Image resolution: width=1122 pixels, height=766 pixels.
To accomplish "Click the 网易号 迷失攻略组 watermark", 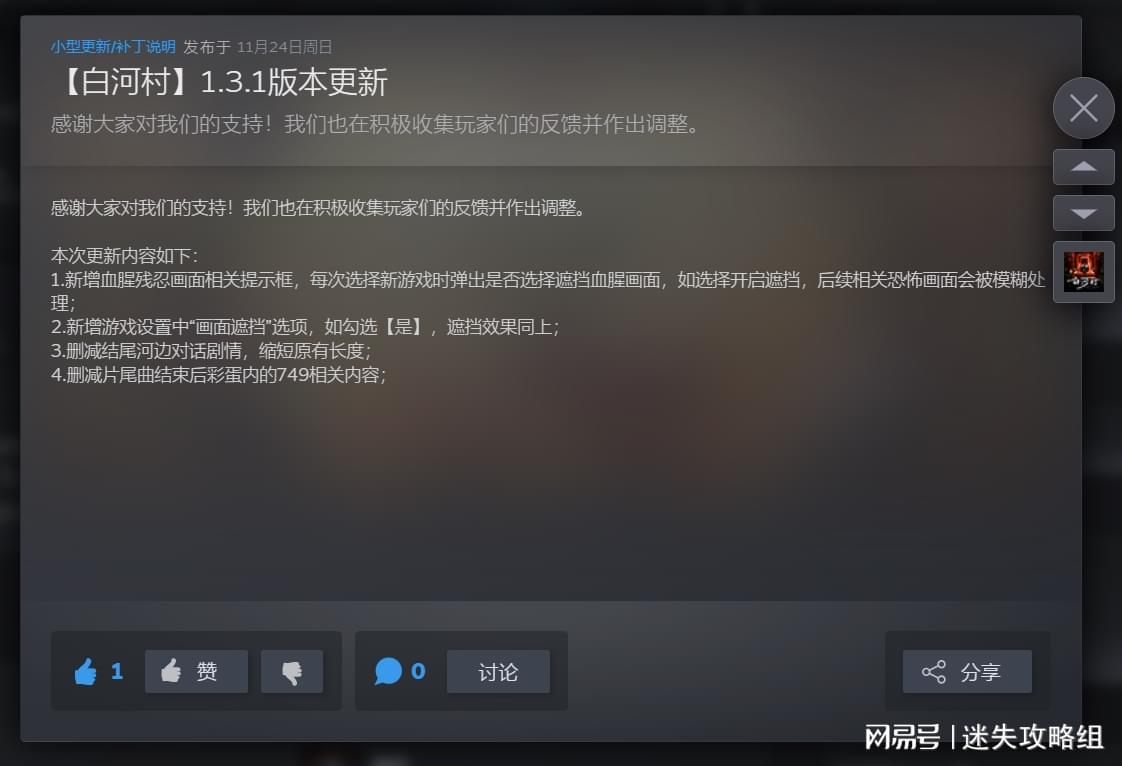I will pyautogui.click(x=984, y=737).
